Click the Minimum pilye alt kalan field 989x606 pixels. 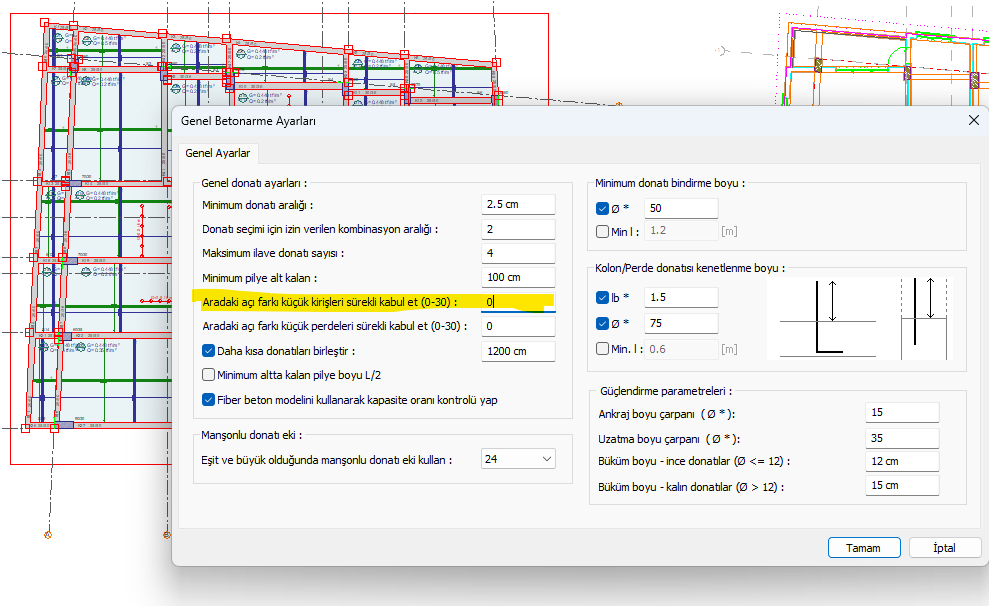[x=517, y=278]
